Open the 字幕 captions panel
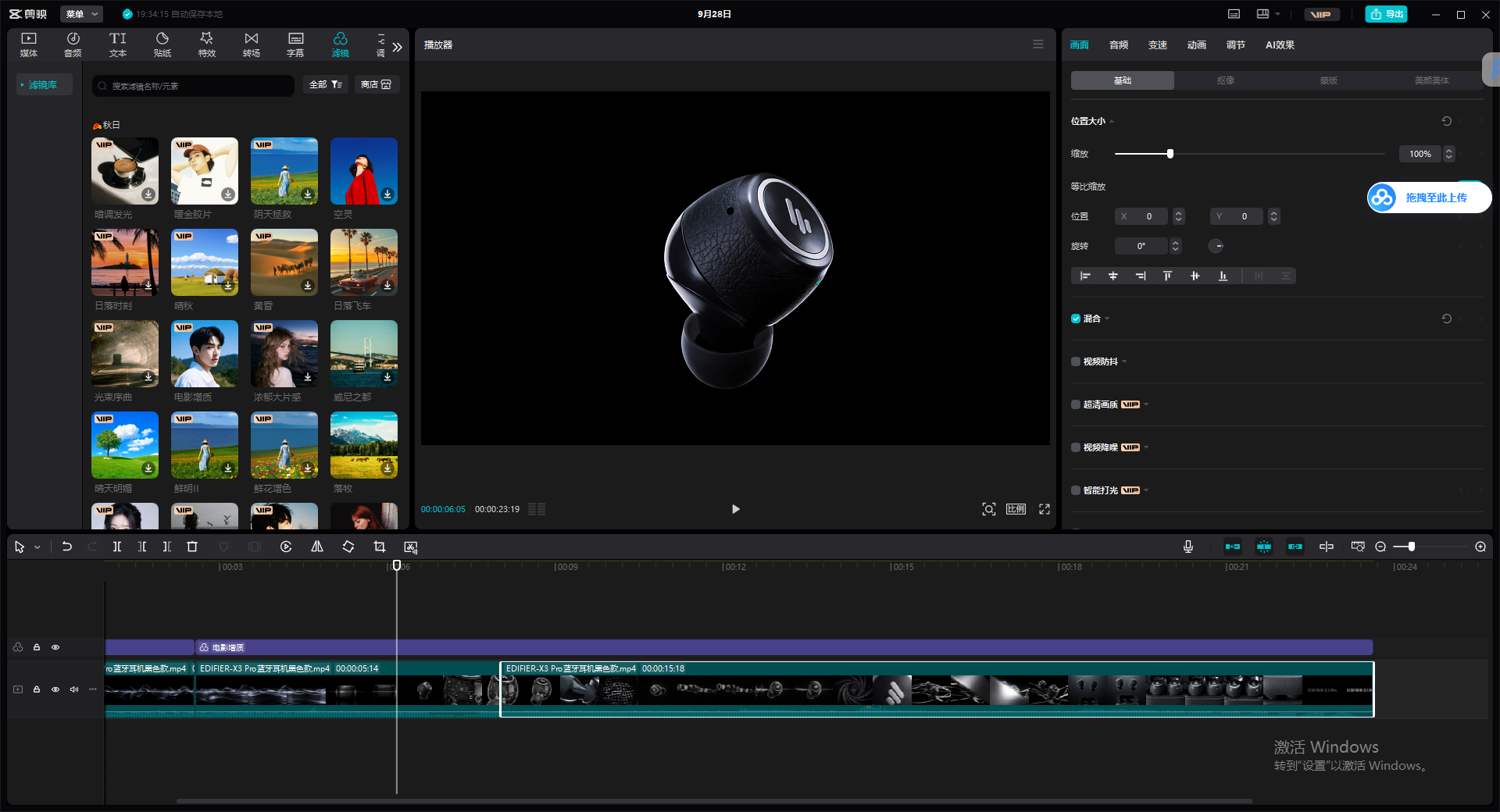Screen dimensions: 1500x812 click(295, 45)
